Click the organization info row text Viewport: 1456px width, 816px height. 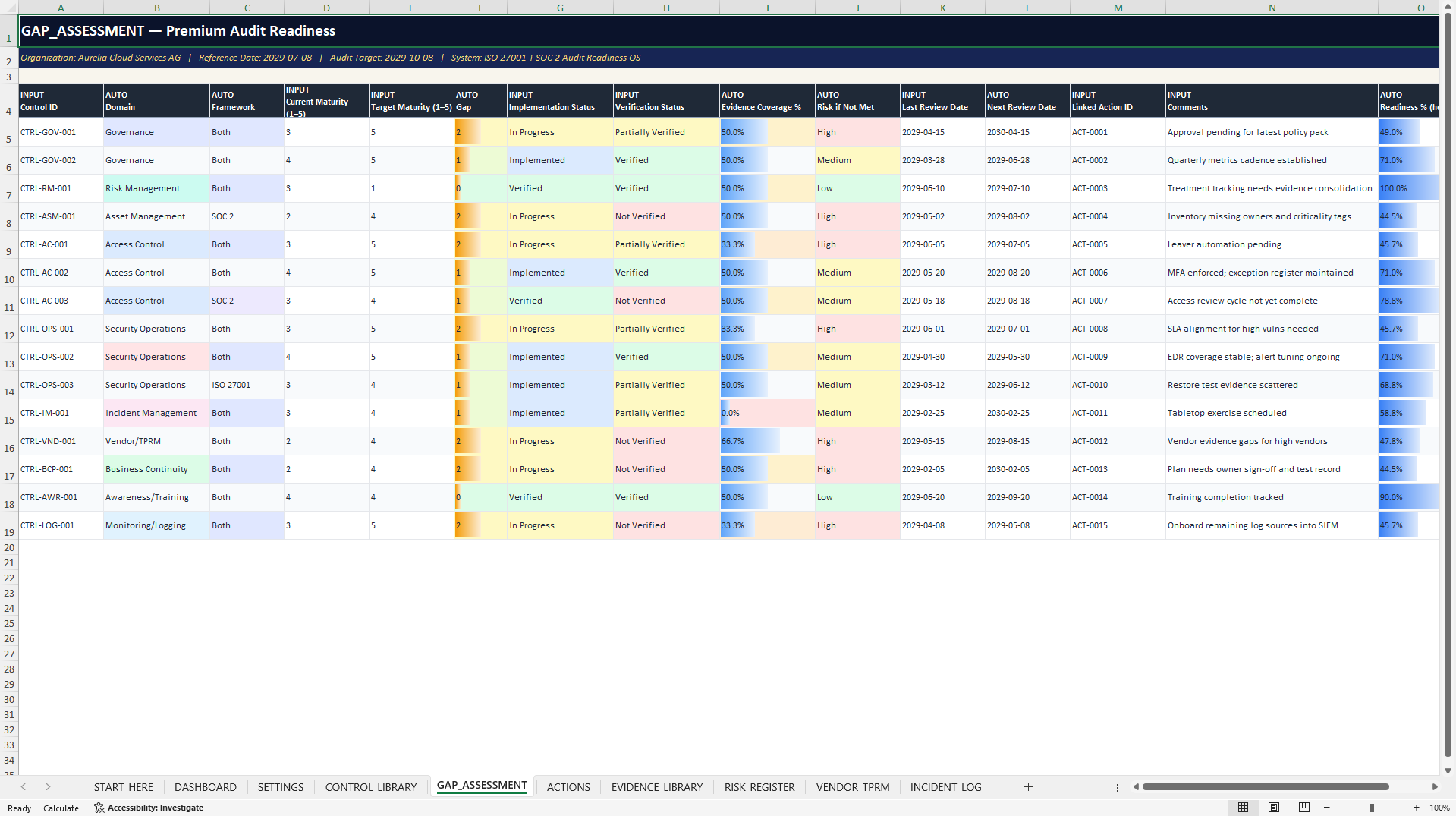tap(330, 58)
